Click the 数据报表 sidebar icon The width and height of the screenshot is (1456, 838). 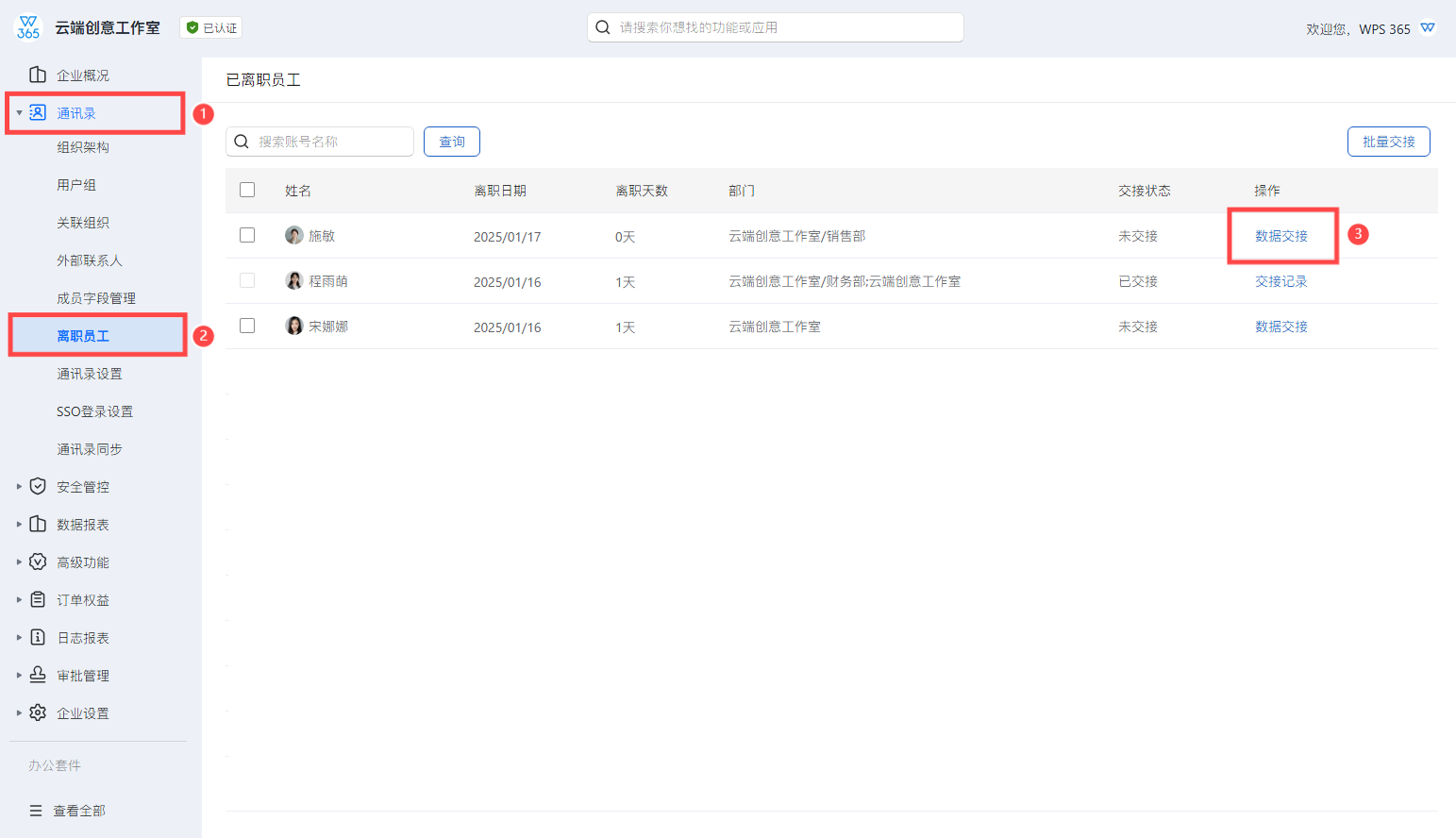click(38, 524)
